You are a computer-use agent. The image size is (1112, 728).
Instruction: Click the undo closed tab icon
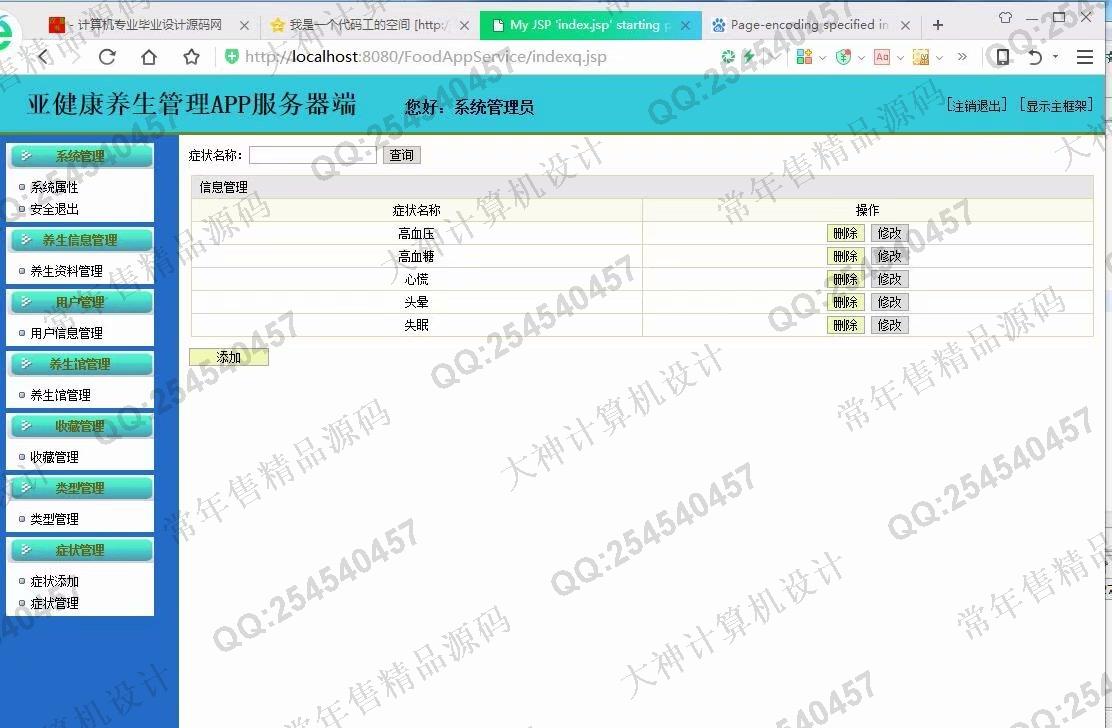pyautogui.click(x=1035, y=57)
